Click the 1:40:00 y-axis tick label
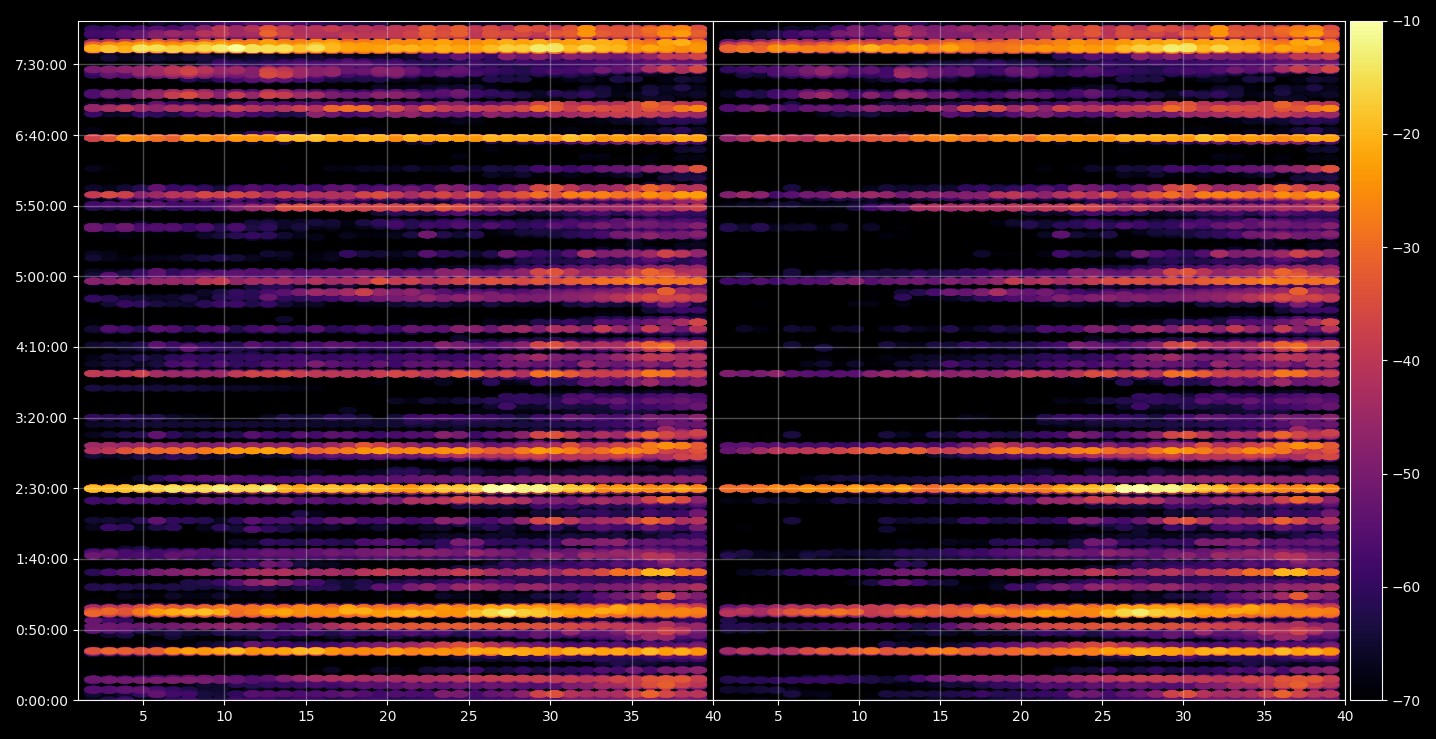The height and width of the screenshot is (739, 1436). (x=41, y=560)
